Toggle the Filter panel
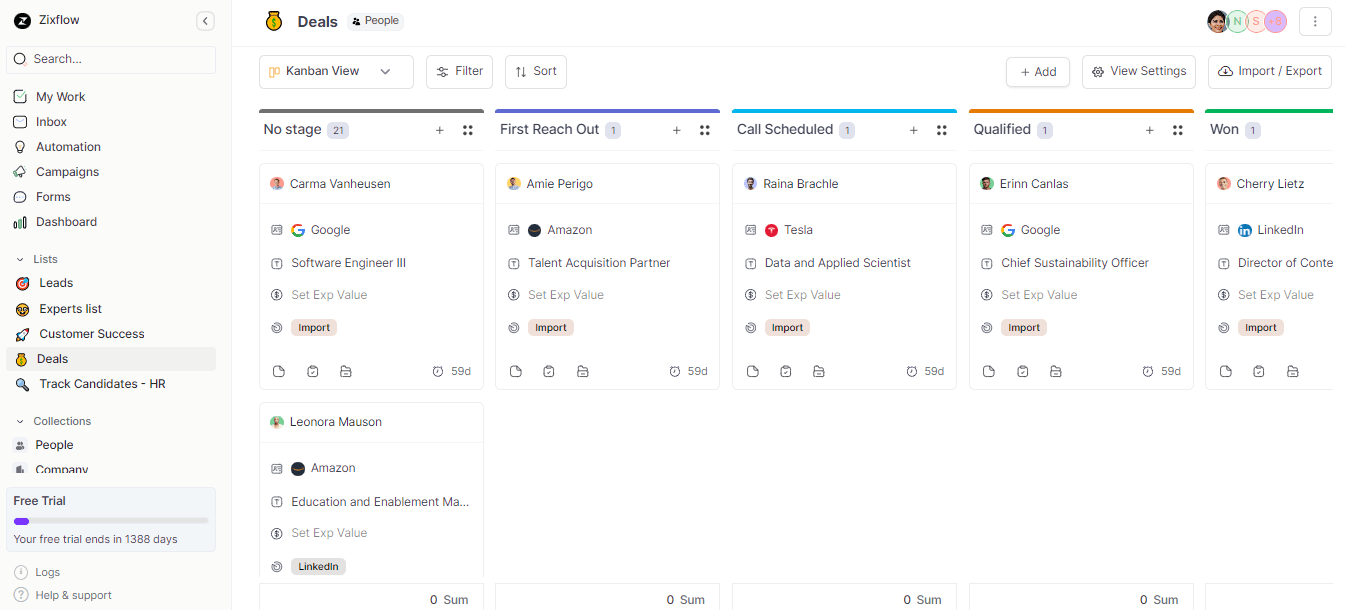The width and height of the screenshot is (1345, 610). pyautogui.click(x=459, y=71)
